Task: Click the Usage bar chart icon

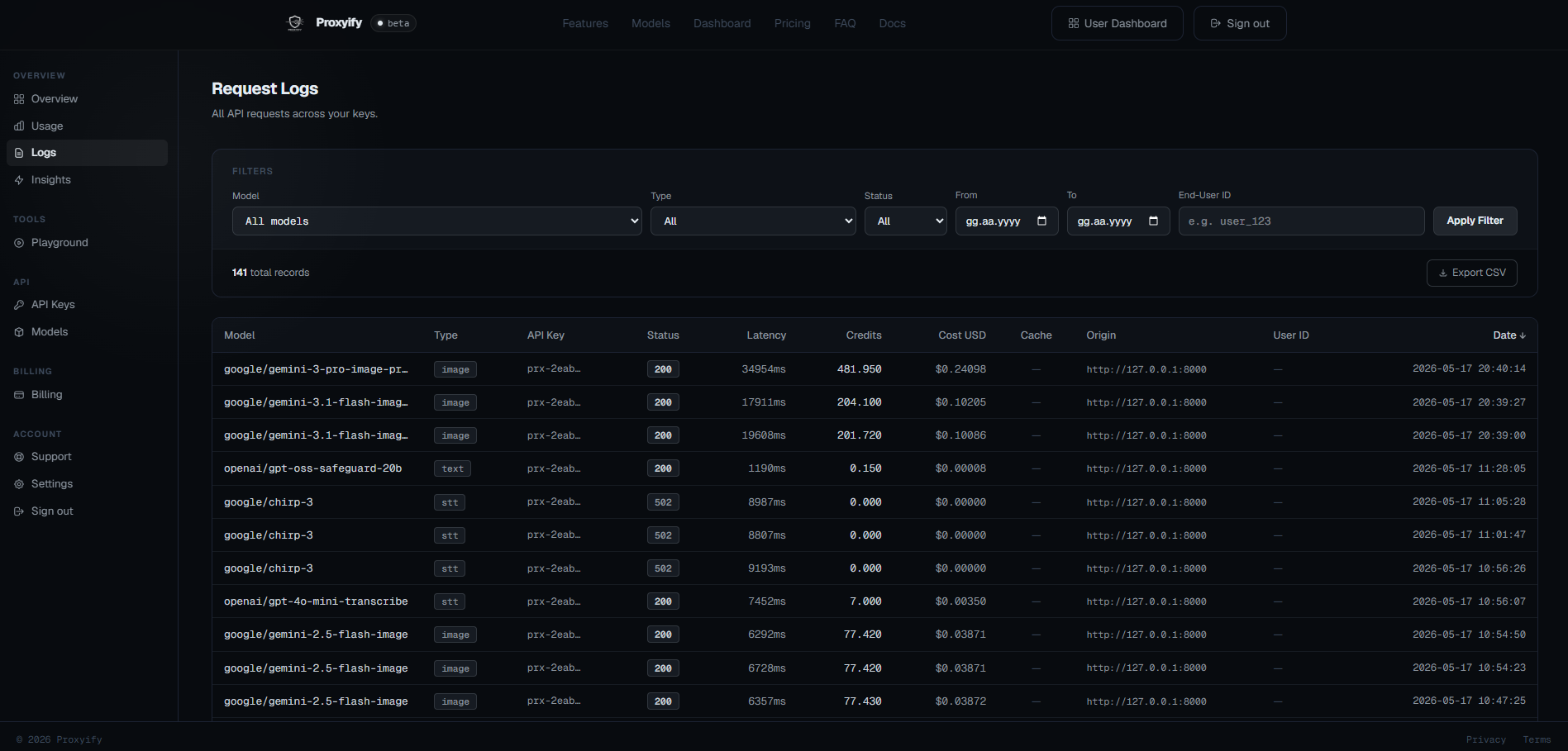Action: (19, 126)
